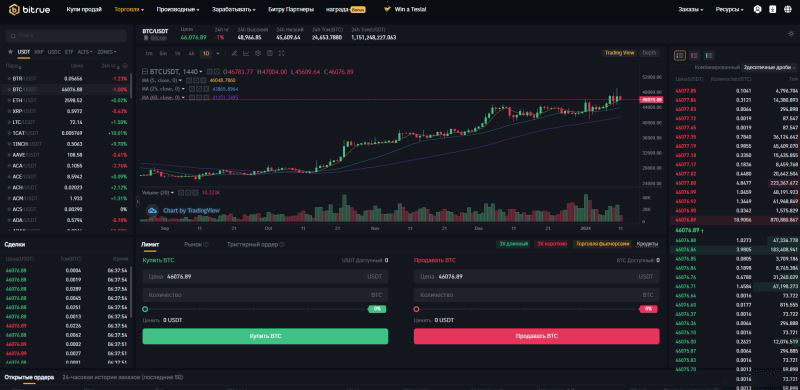Expand the ALTS market dropdown
The width and height of the screenshot is (800, 390).
[85, 52]
